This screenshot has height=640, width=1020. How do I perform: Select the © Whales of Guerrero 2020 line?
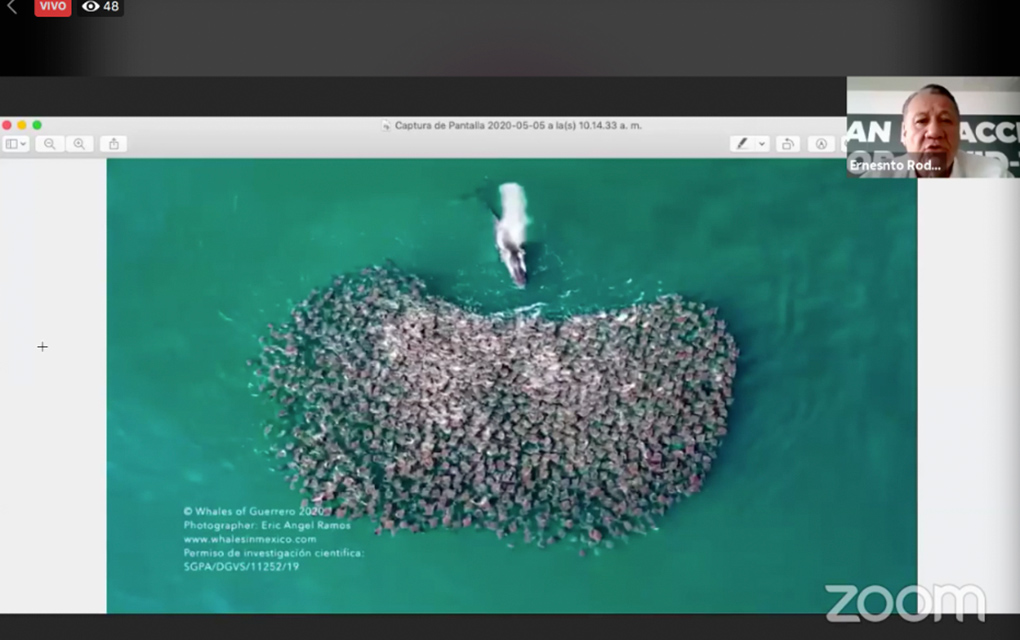click(254, 511)
